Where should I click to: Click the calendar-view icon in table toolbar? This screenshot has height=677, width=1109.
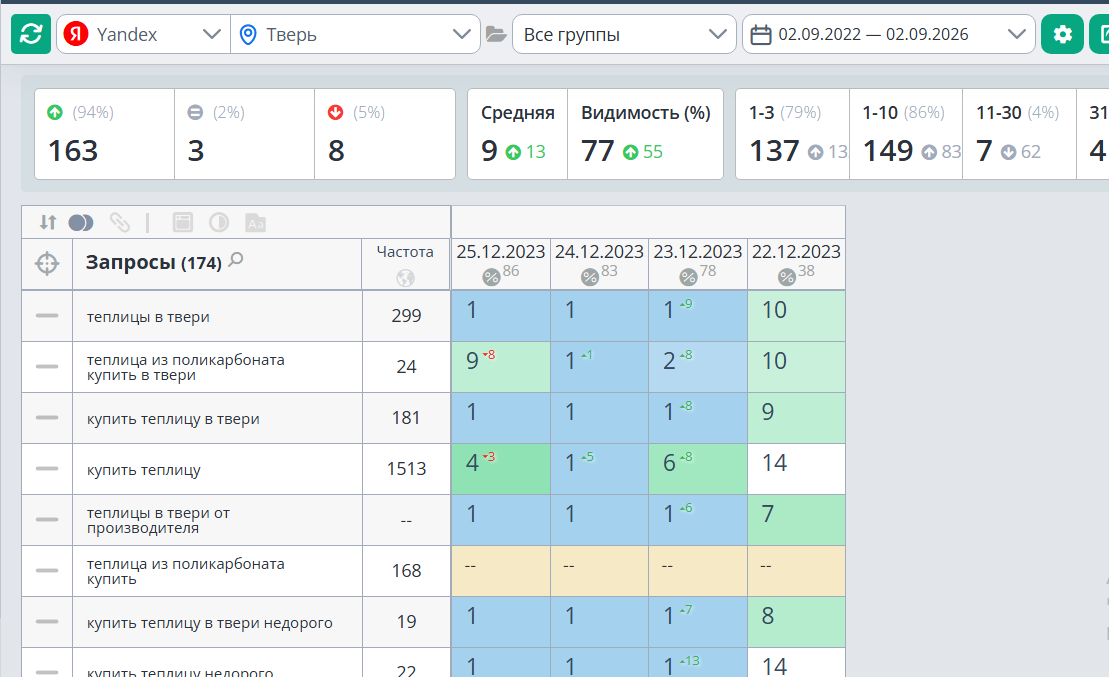tap(182, 223)
